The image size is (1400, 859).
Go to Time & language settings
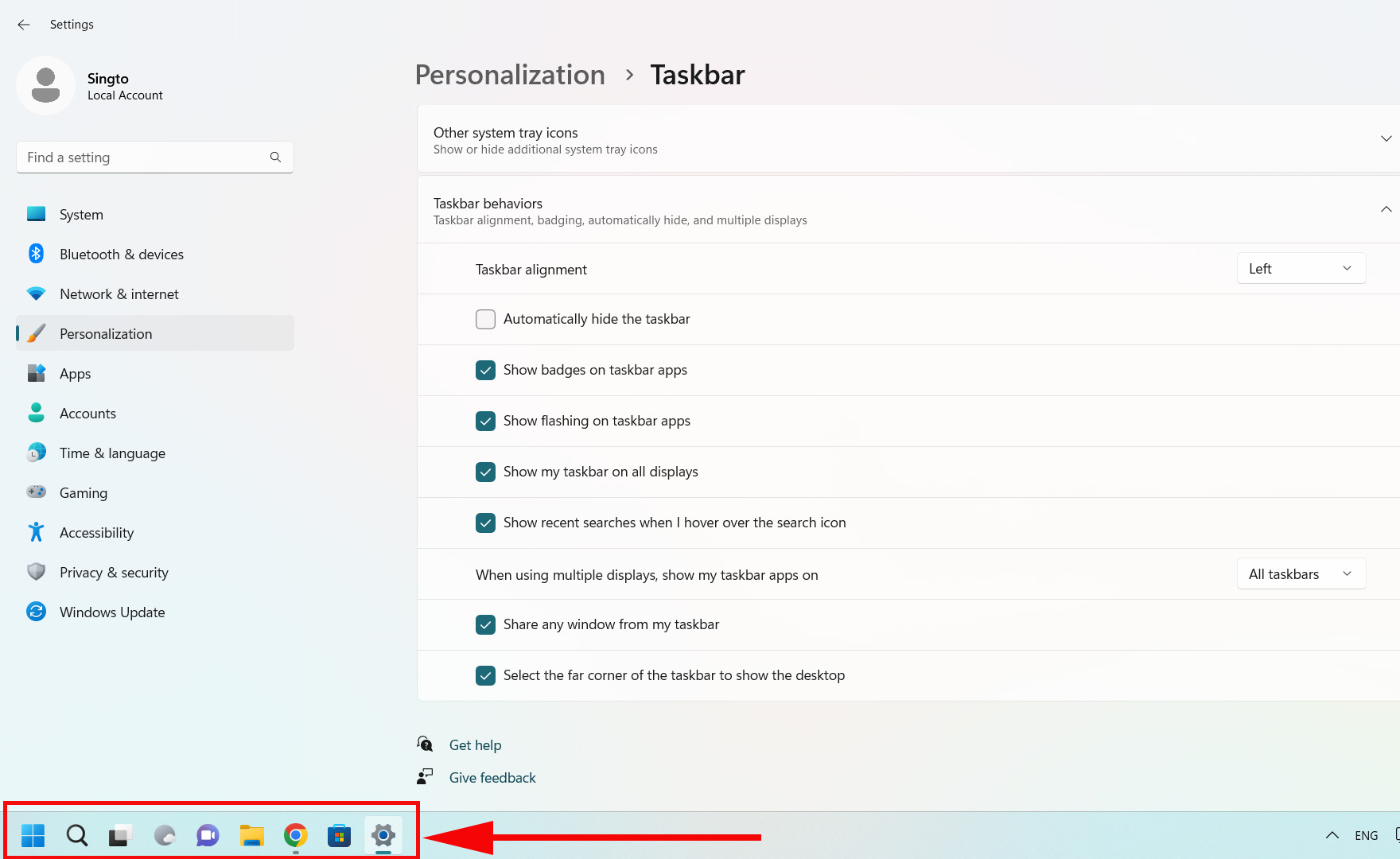click(x=155, y=453)
